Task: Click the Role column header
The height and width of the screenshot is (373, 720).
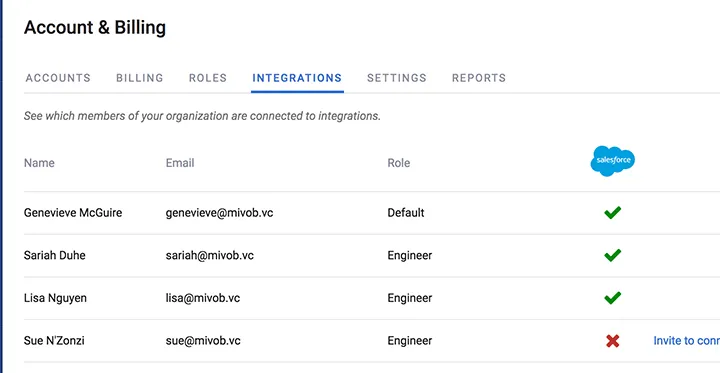Action: (x=399, y=163)
